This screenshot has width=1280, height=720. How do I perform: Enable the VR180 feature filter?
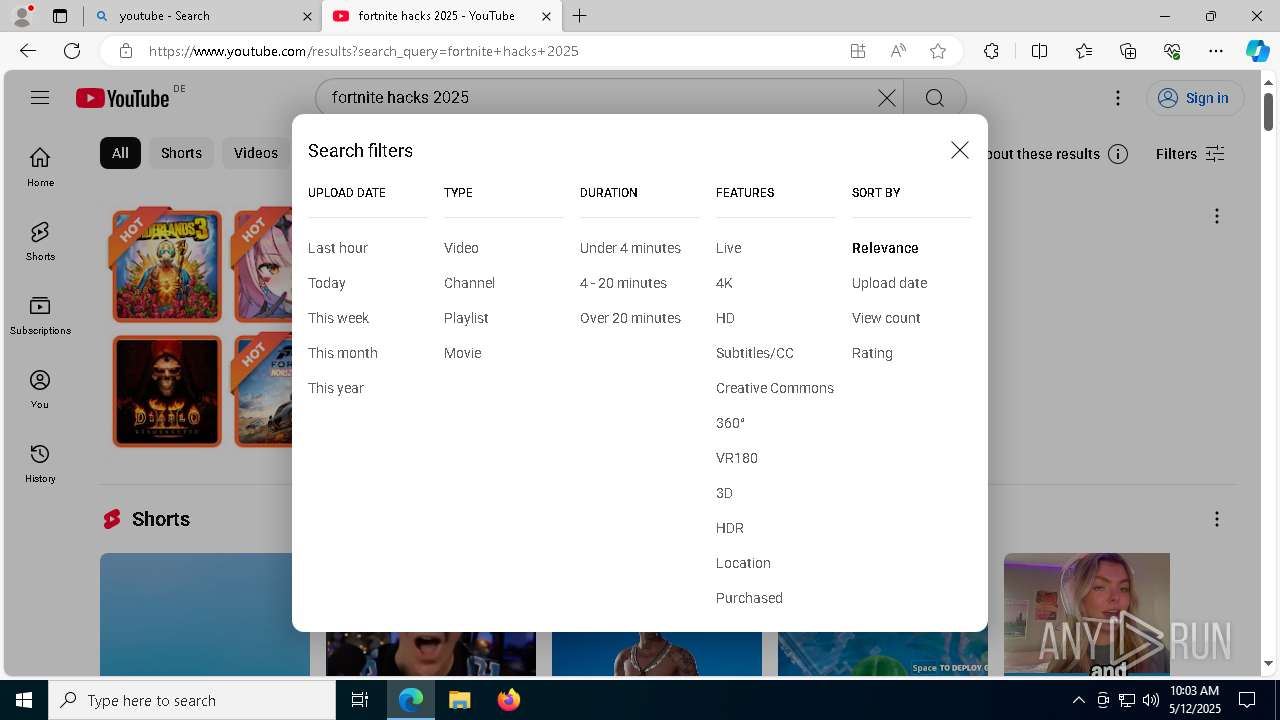tap(737, 458)
